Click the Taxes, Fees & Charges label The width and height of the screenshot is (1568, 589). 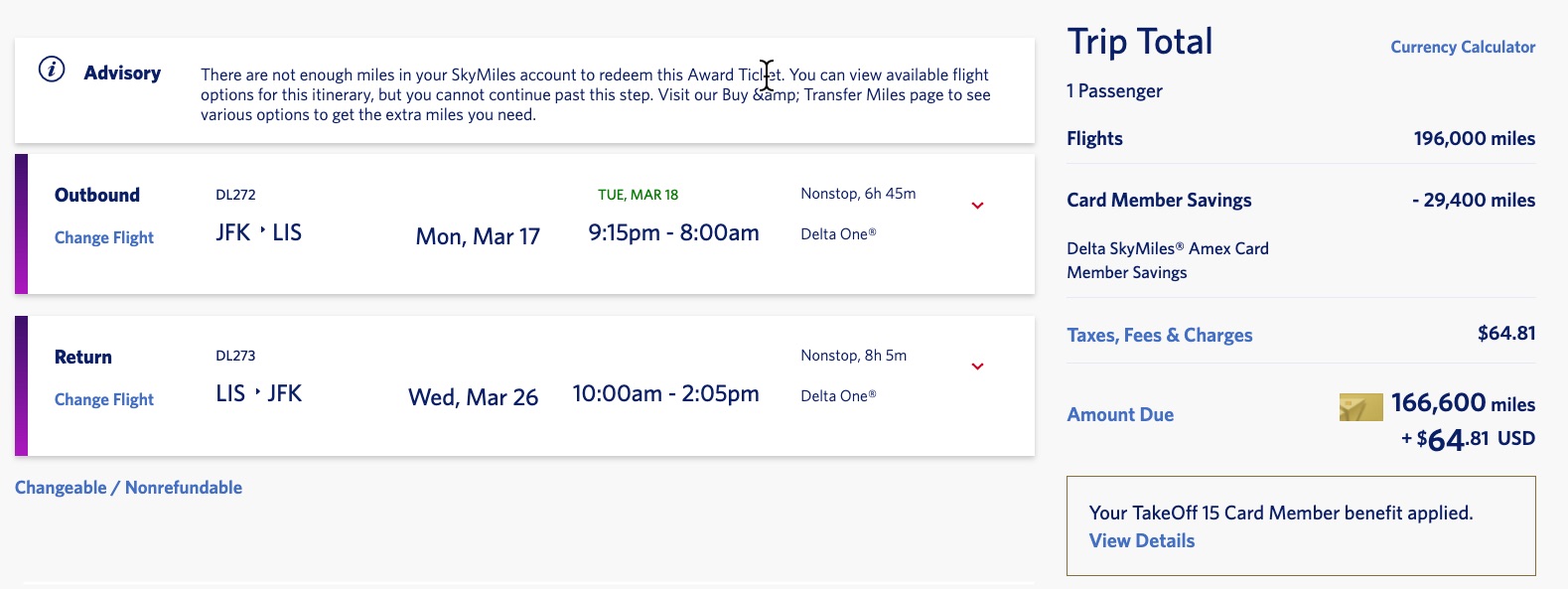click(1159, 335)
